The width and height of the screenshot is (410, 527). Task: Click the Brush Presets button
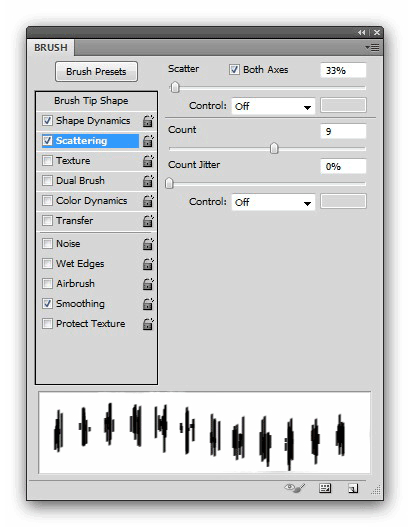[96, 71]
